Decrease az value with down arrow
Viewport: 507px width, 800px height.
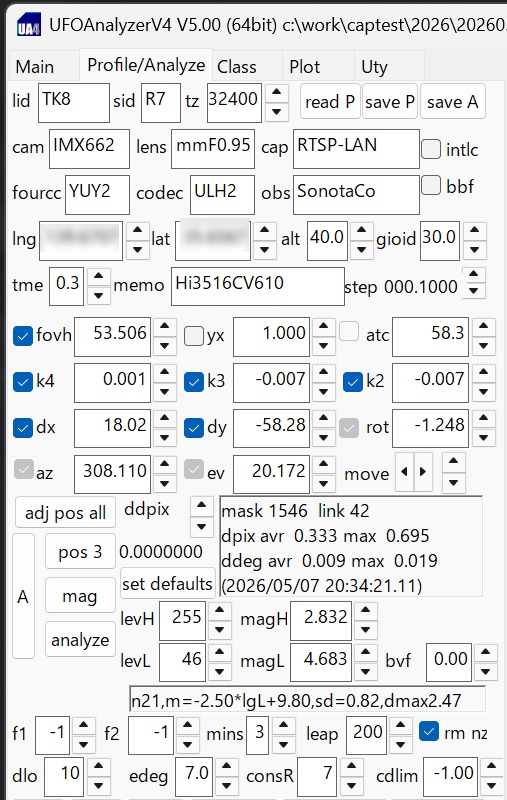point(165,483)
